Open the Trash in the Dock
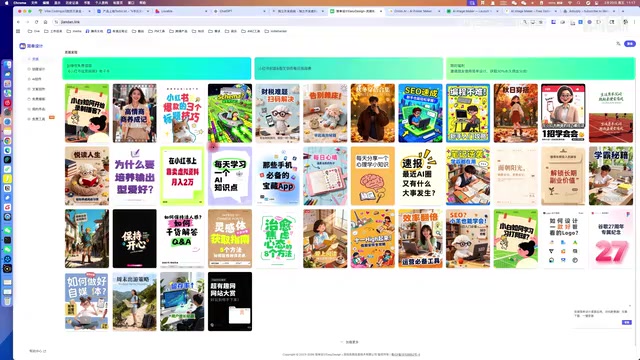The width and height of the screenshot is (640, 360). coord(7,301)
